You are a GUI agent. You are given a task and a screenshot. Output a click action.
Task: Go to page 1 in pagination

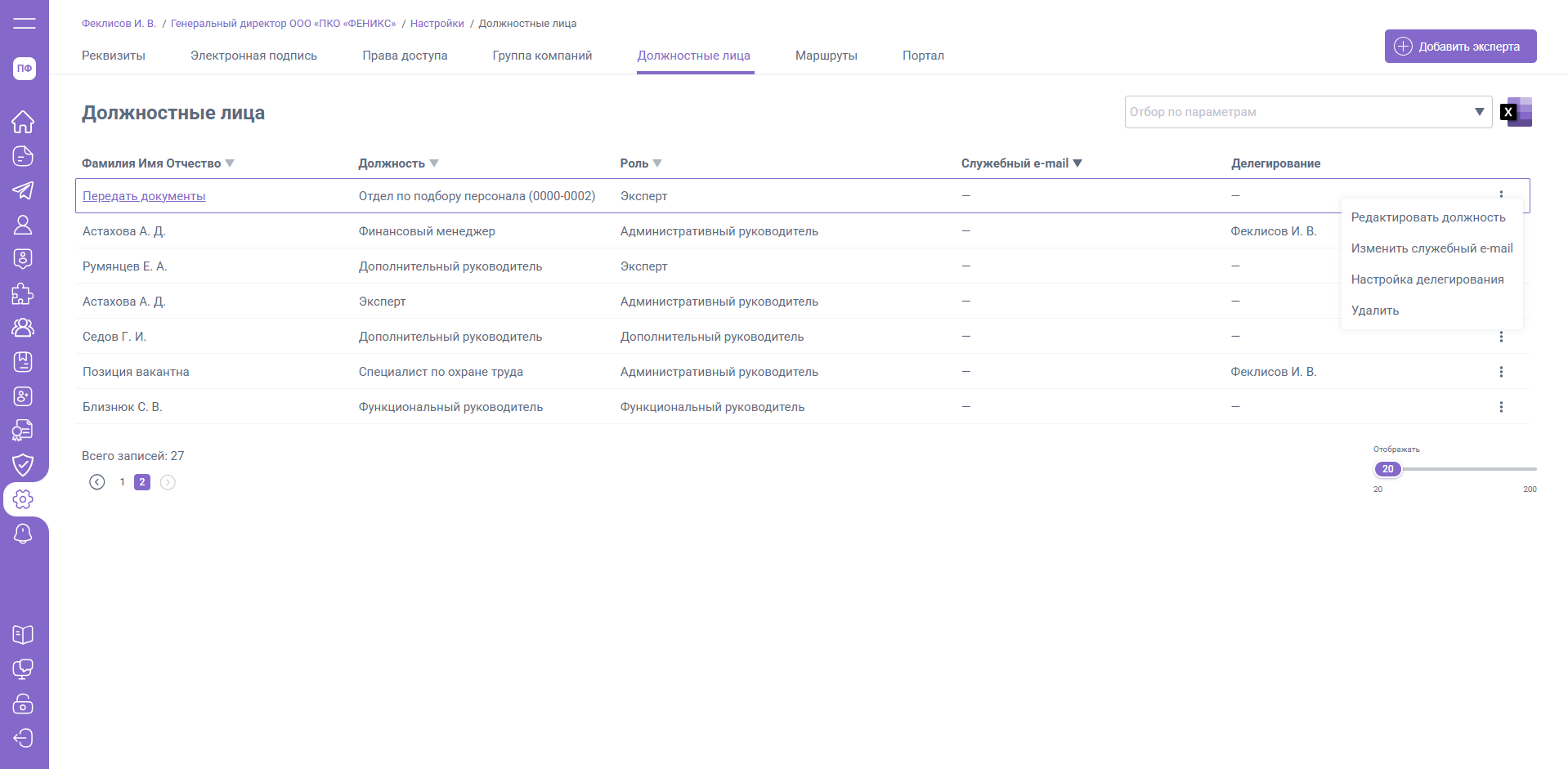tap(123, 482)
